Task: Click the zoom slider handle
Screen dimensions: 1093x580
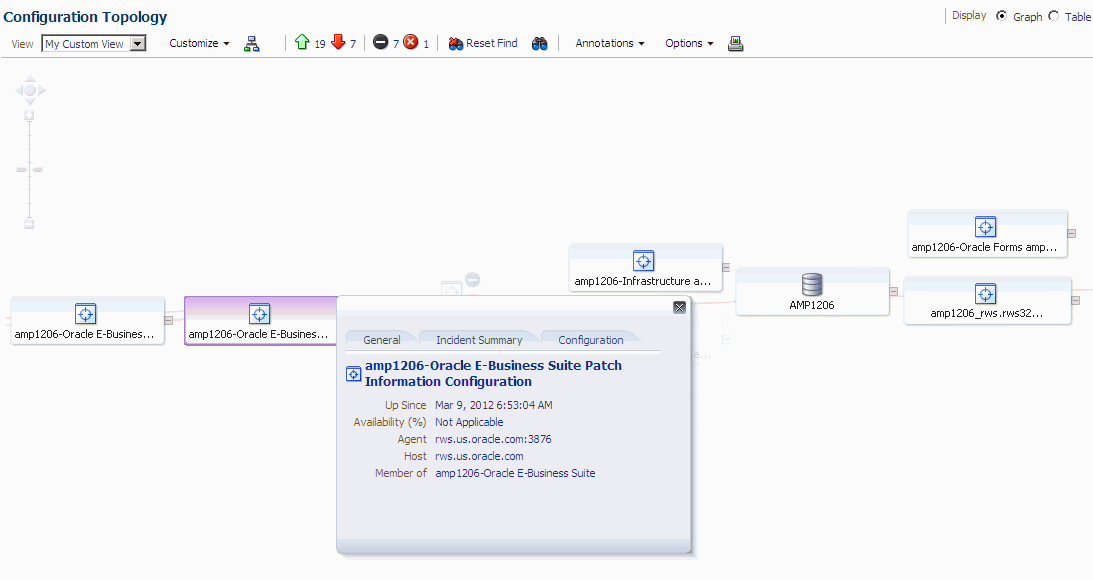Action: (29, 169)
